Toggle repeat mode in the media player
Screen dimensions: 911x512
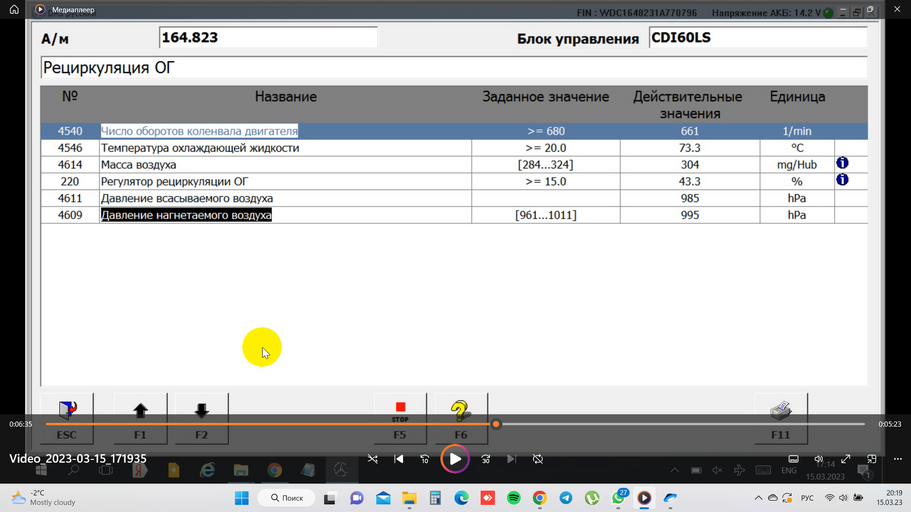[x=538, y=459]
